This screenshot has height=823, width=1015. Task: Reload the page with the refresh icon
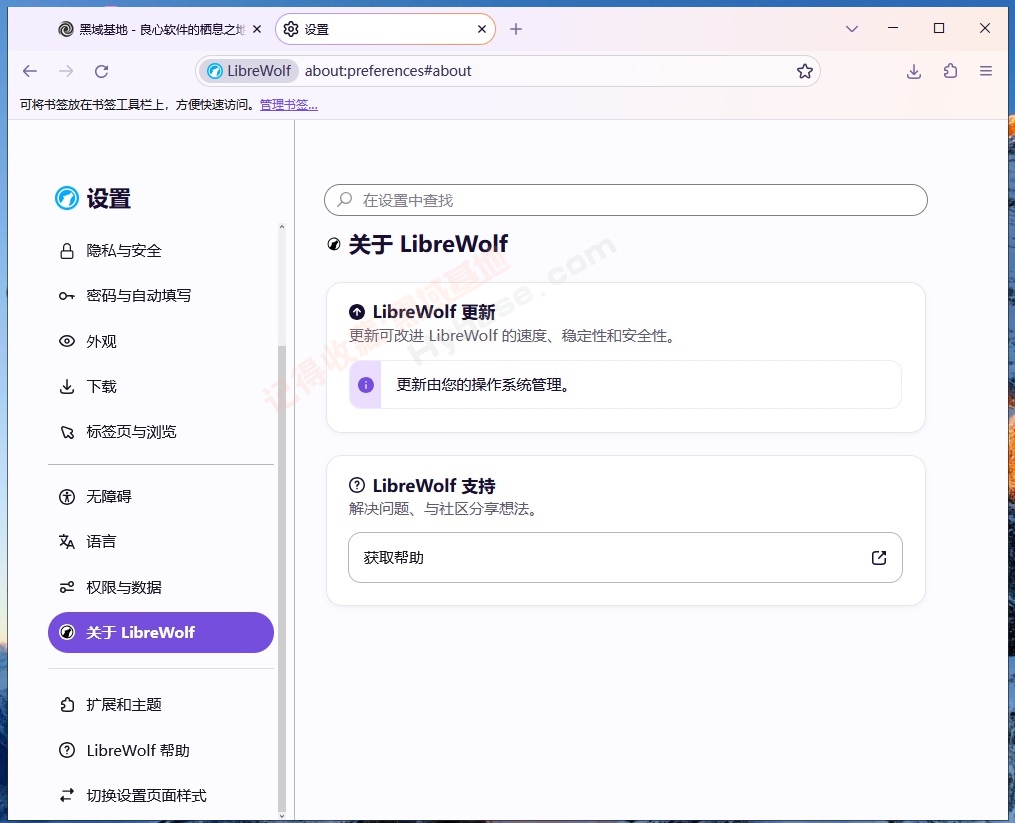102,71
